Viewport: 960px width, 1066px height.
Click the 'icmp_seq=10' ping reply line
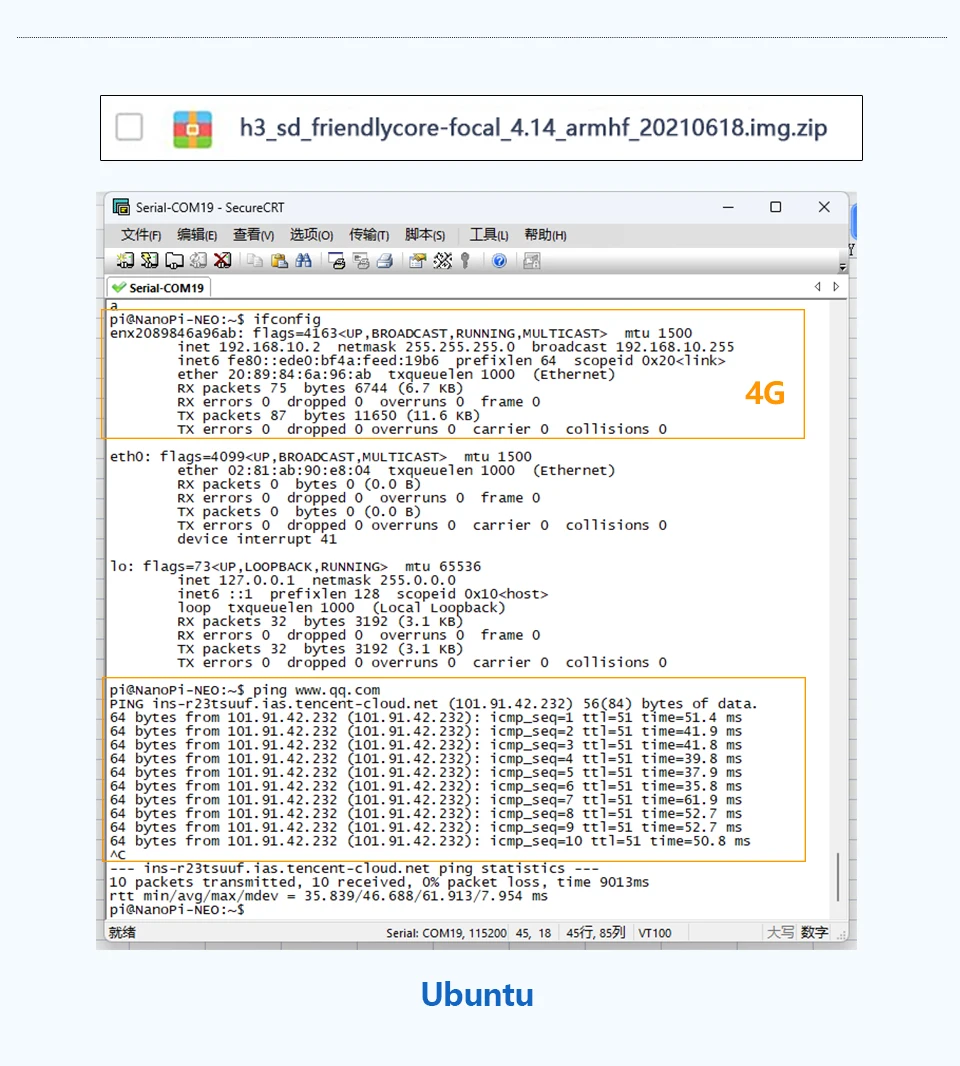coord(430,841)
